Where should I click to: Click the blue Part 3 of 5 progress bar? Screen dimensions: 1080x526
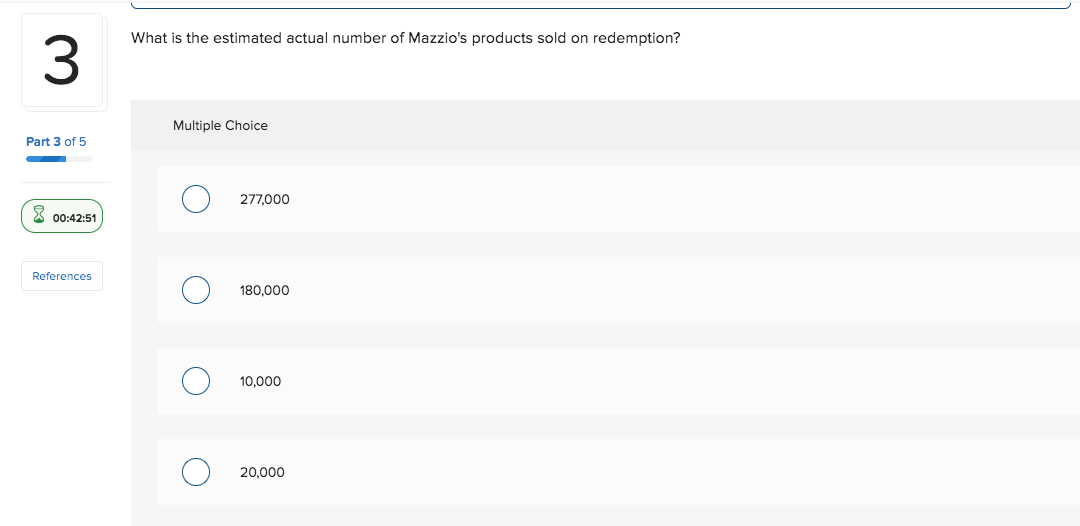[46, 159]
